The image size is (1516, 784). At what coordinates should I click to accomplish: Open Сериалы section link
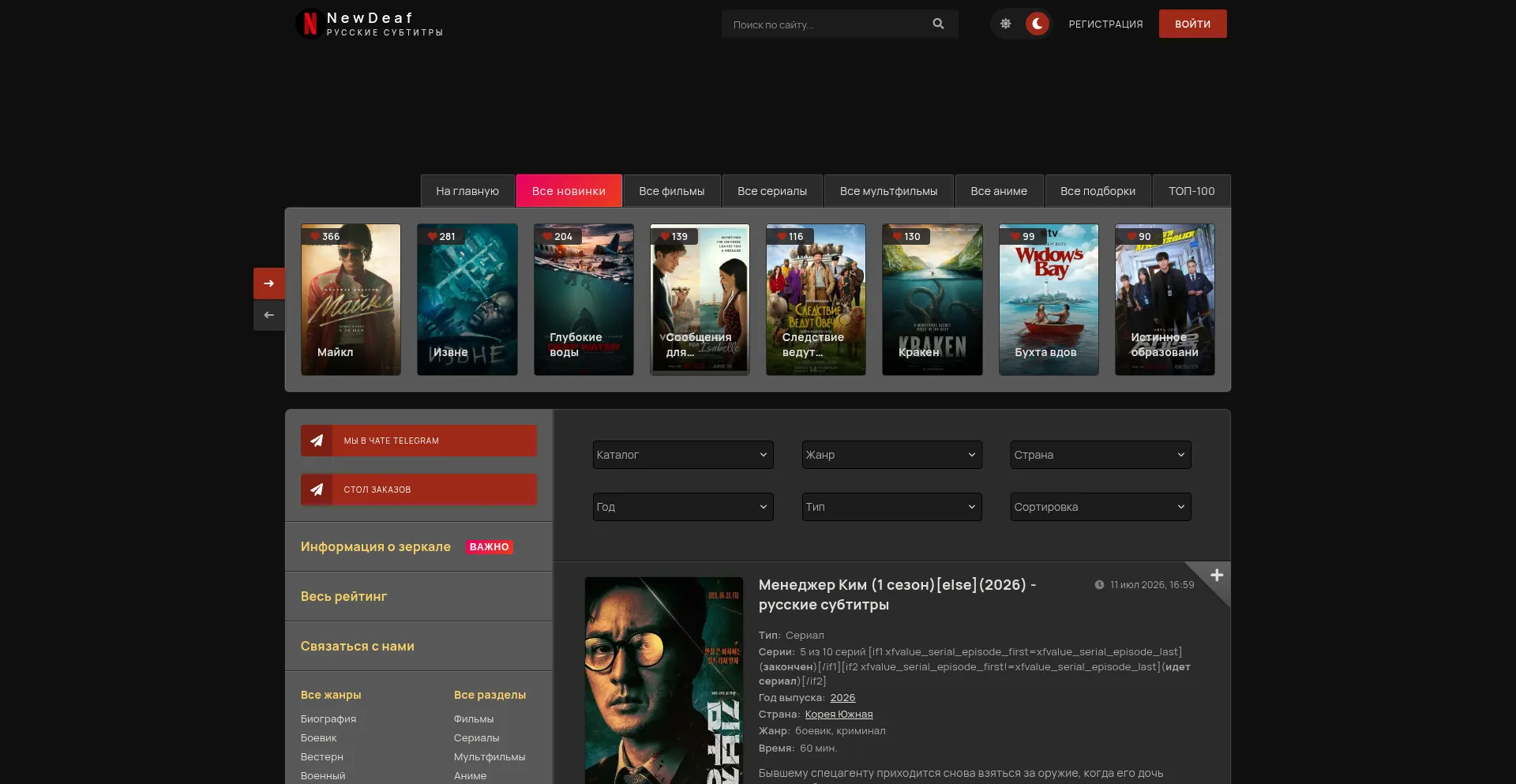pos(476,737)
